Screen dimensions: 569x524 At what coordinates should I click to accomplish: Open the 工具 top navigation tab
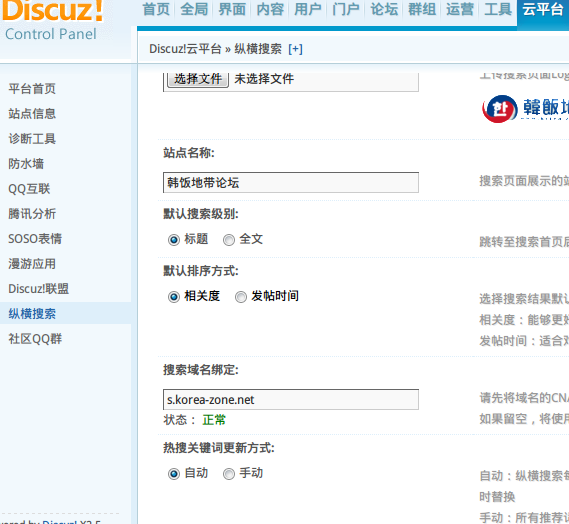(x=498, y=9)
